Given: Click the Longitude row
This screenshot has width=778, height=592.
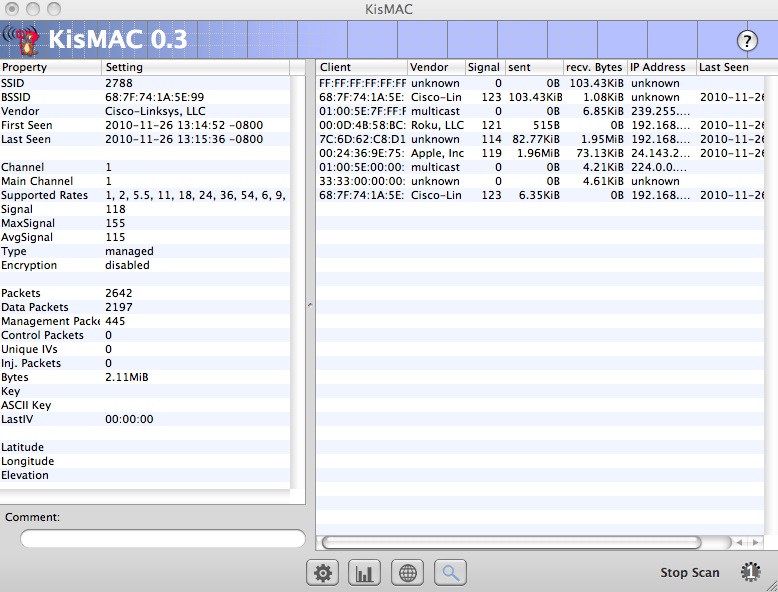Looking at the screenshot, I should coord(145,461).
